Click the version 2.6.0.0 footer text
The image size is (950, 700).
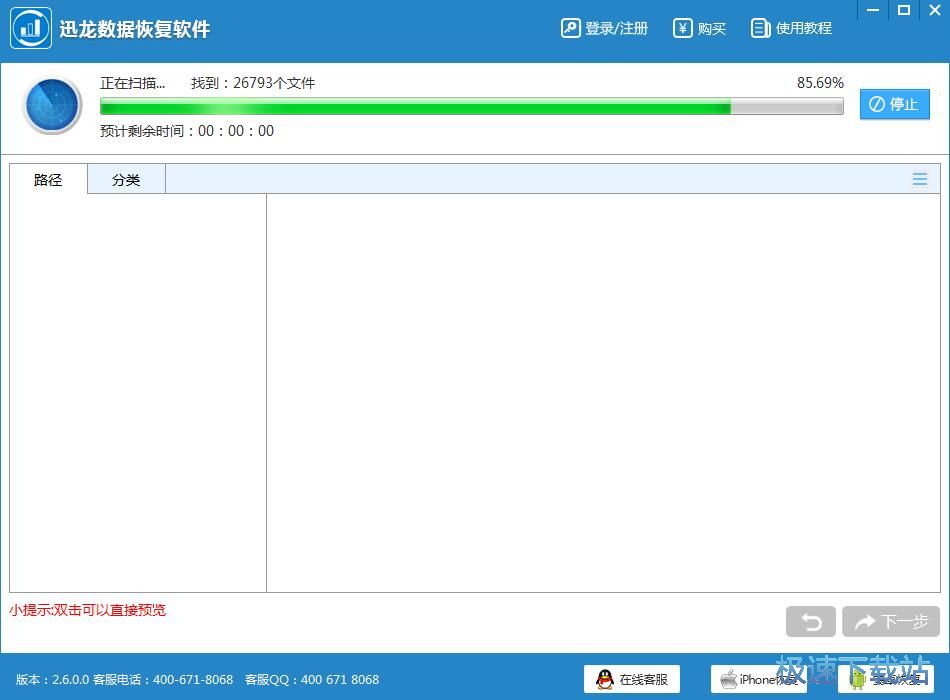pos(53,679)
